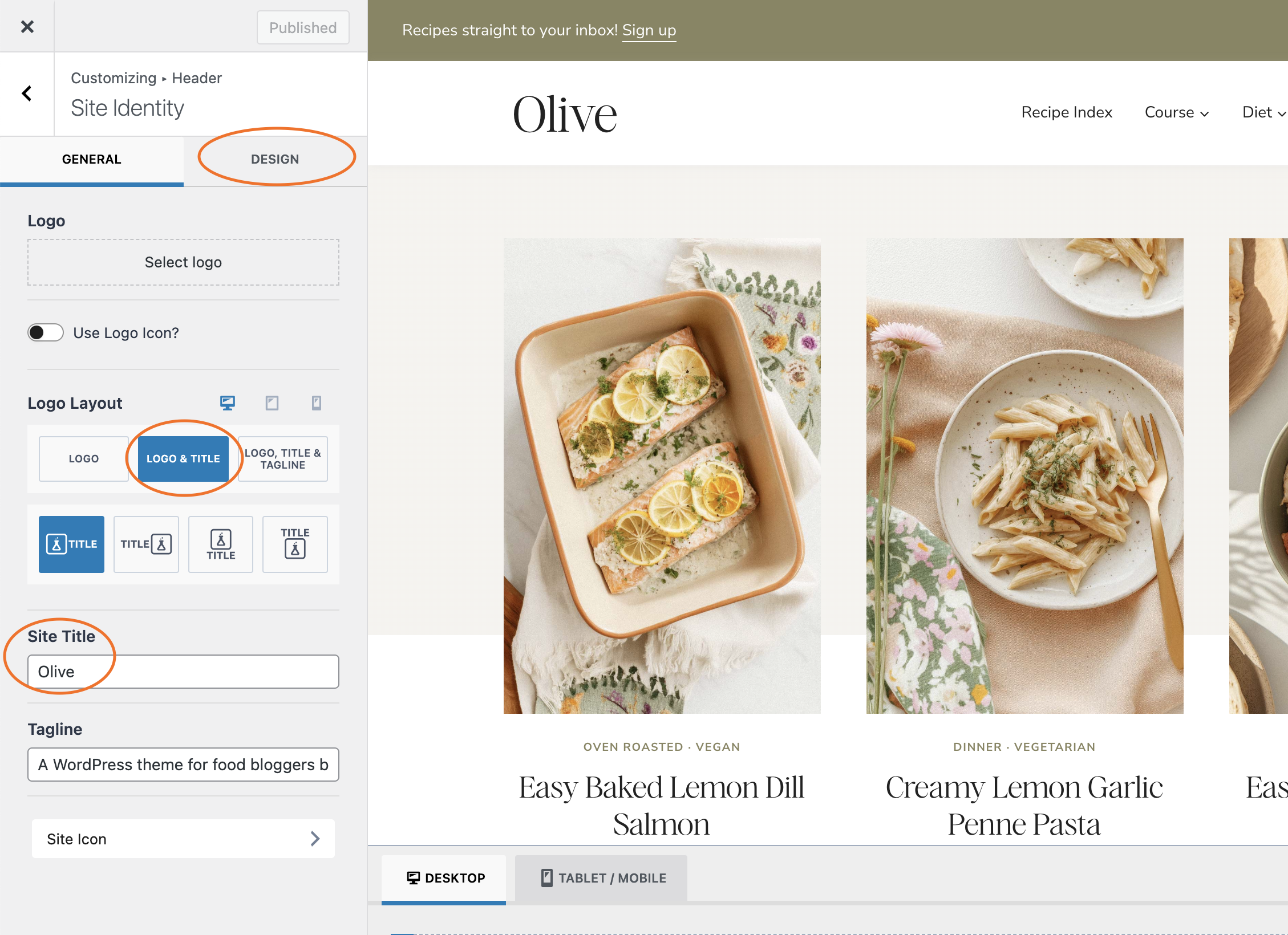Select desktop device icon for Logo Layout

(x=228, y=403)
